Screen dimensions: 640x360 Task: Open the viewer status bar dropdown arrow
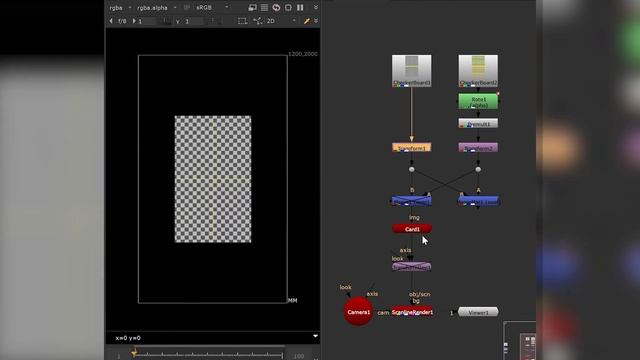pyautogui.click(x=315, y=336)
